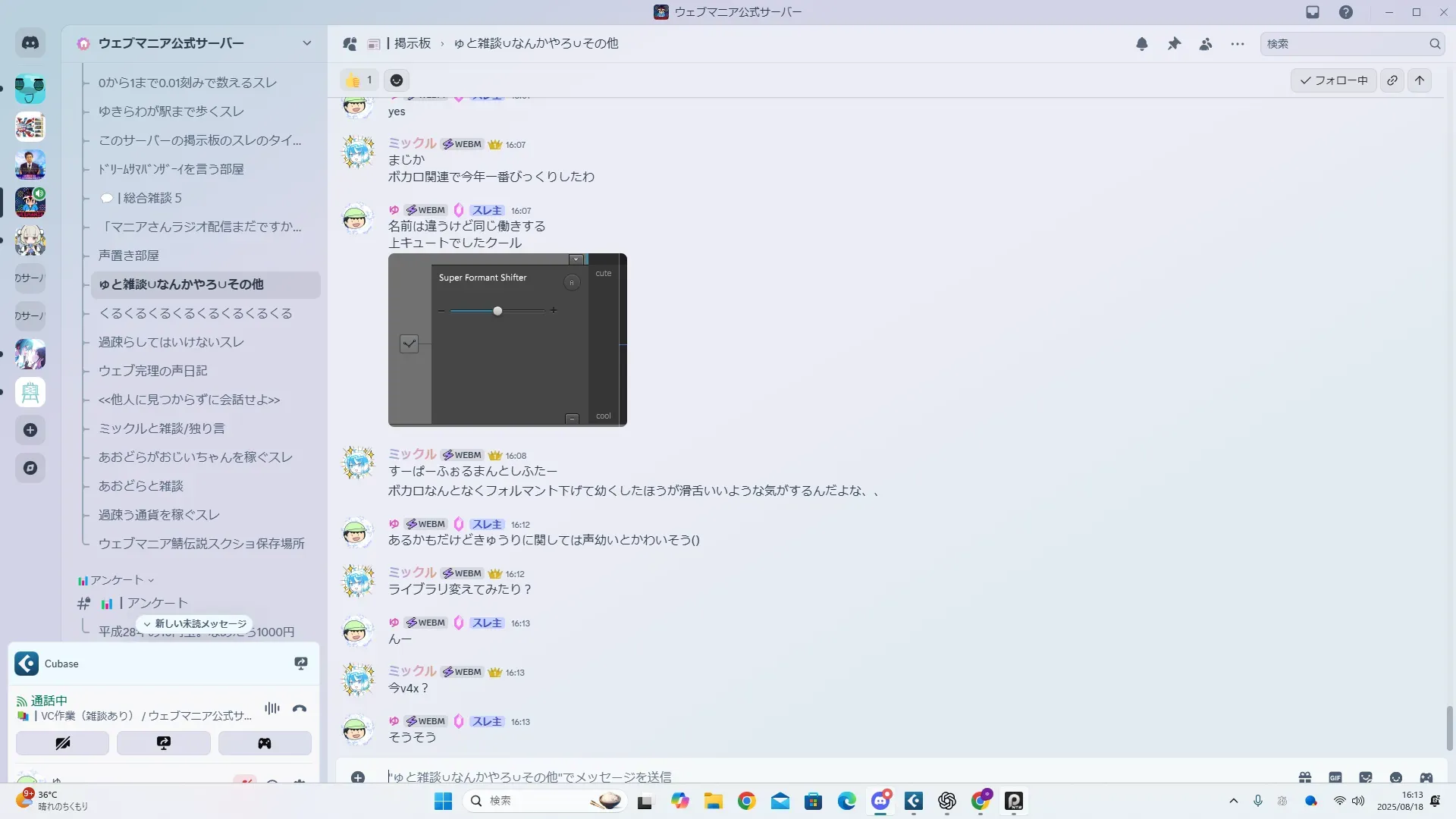Disconnect from the voice call
Screen dimensions: 1456x819
[300, 709]
